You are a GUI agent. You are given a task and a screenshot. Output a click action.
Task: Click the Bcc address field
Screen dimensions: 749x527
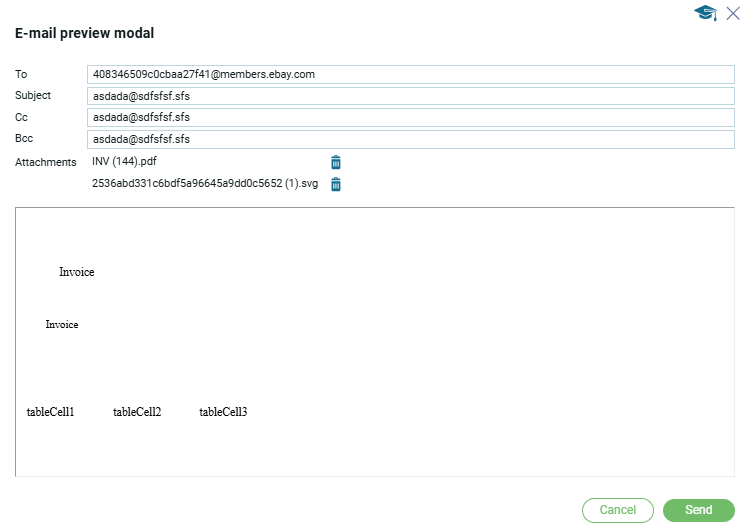pos(410,139)
